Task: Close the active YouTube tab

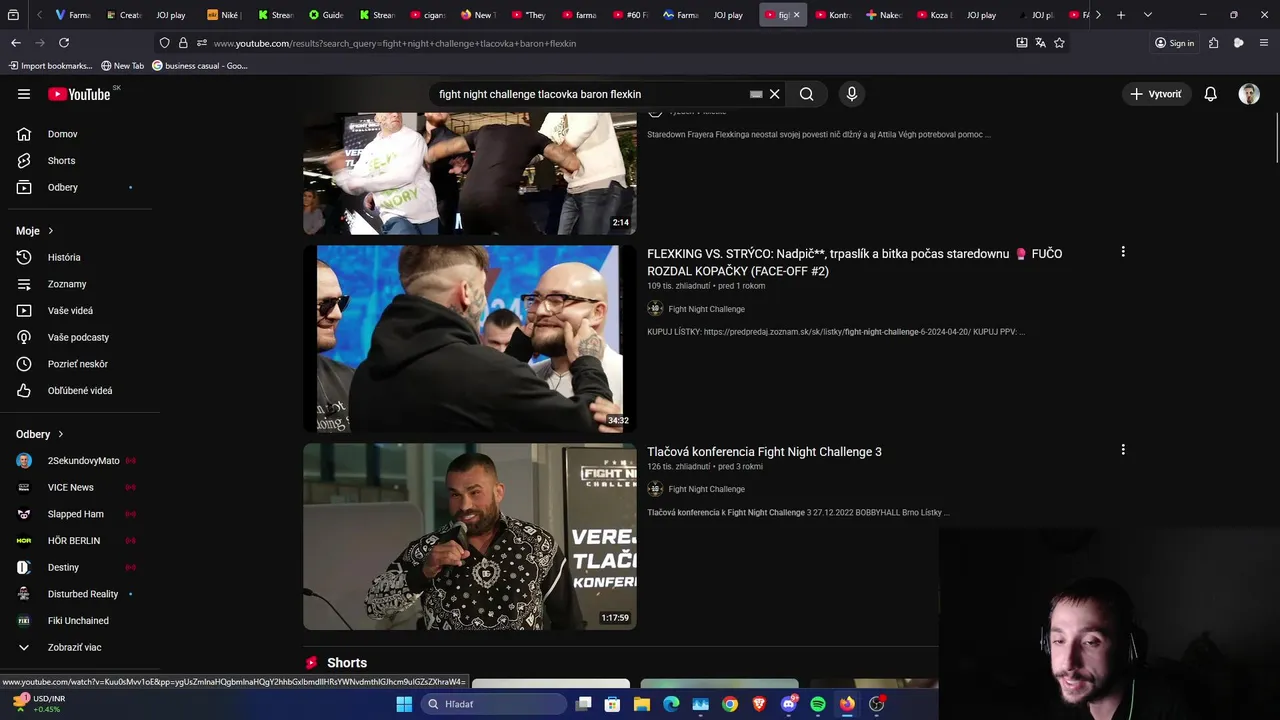Action: click(x=796, y=15)
